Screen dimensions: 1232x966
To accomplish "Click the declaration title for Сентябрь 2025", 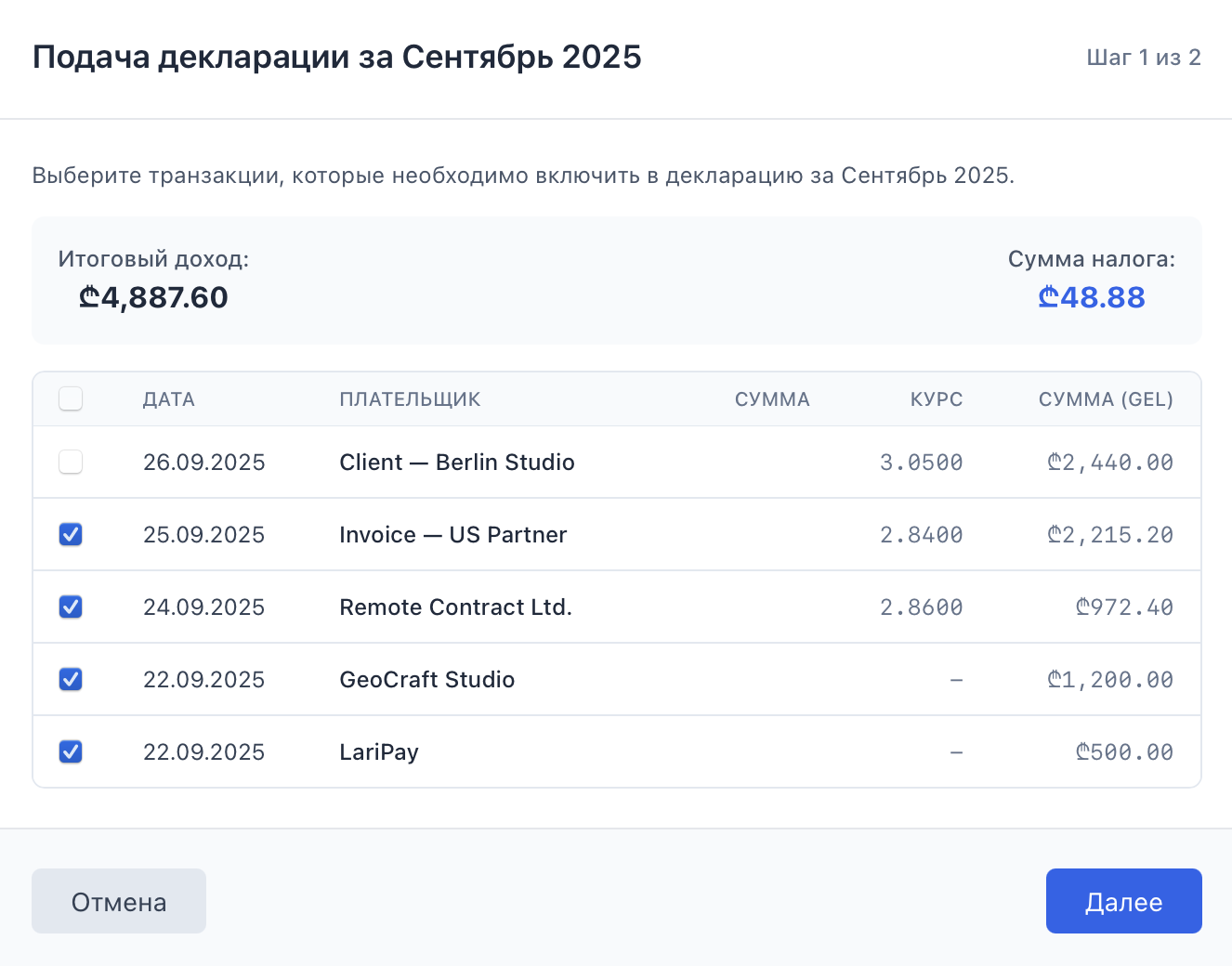I will [x=337, y=57].
